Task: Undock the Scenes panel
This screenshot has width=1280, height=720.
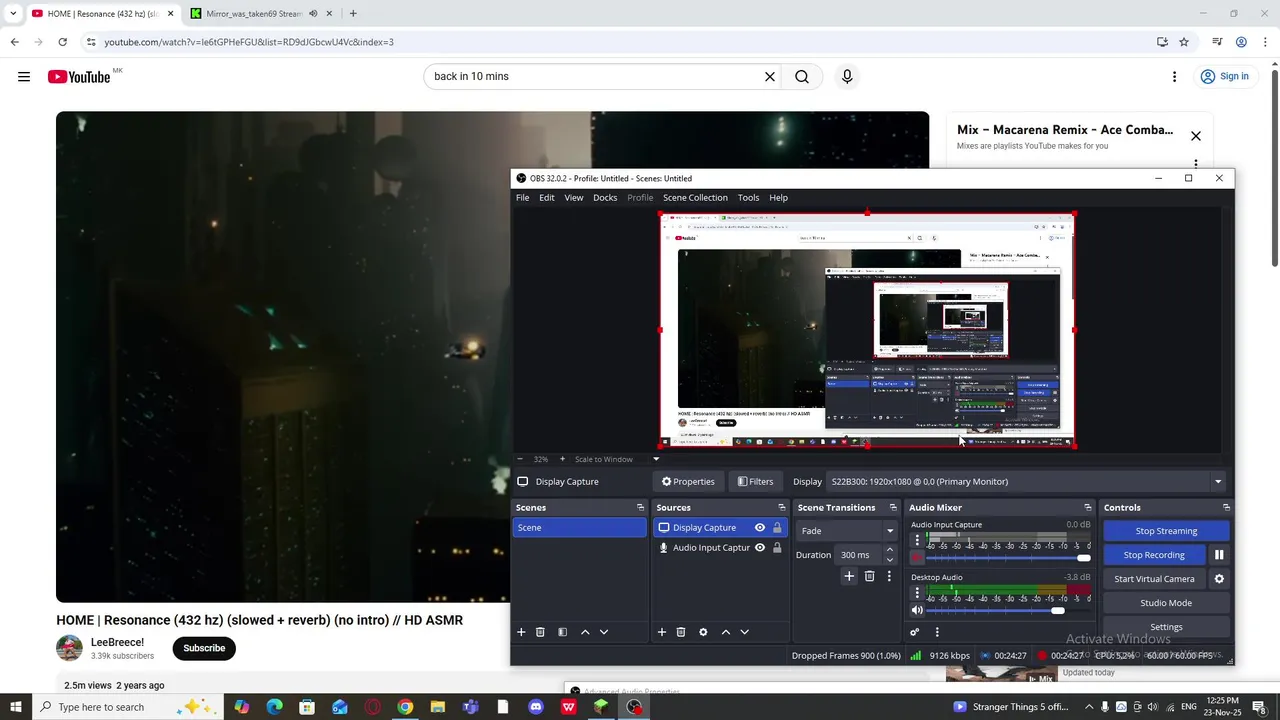Action: click(640, 508)
